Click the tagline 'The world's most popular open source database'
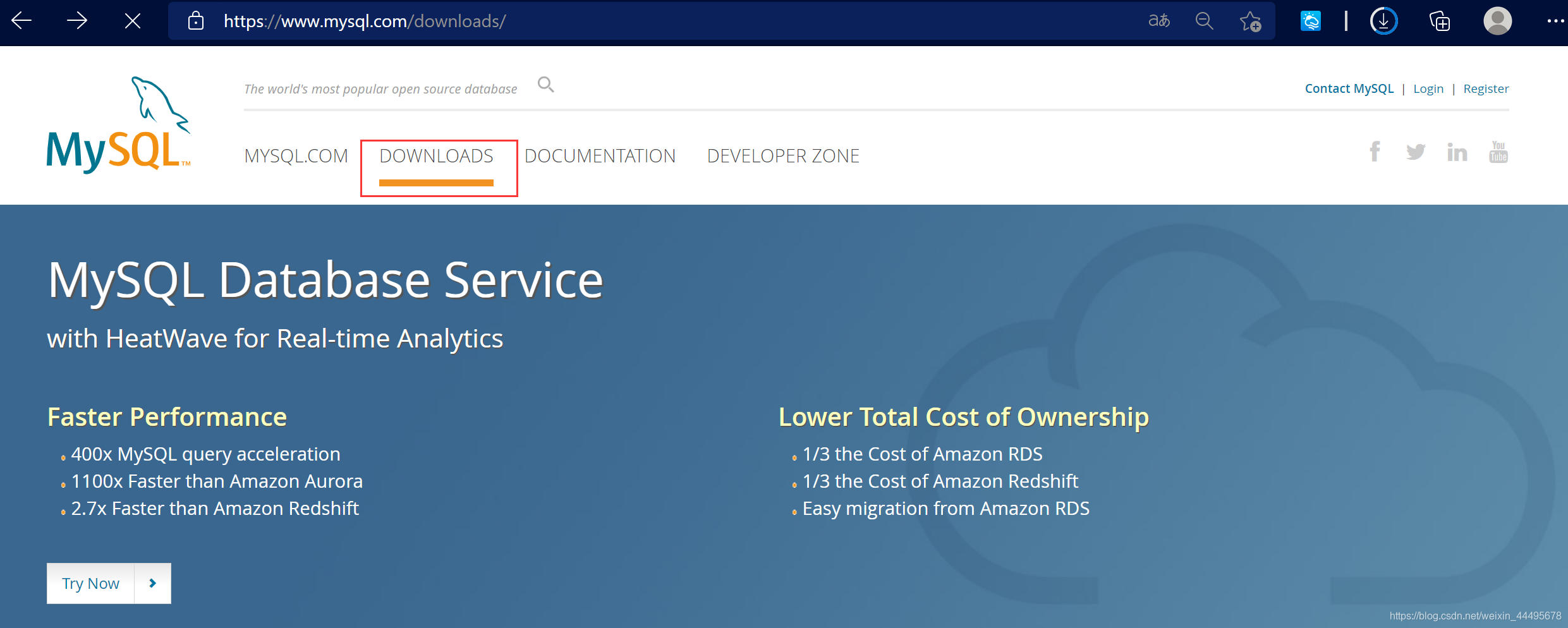 [380, 89]
